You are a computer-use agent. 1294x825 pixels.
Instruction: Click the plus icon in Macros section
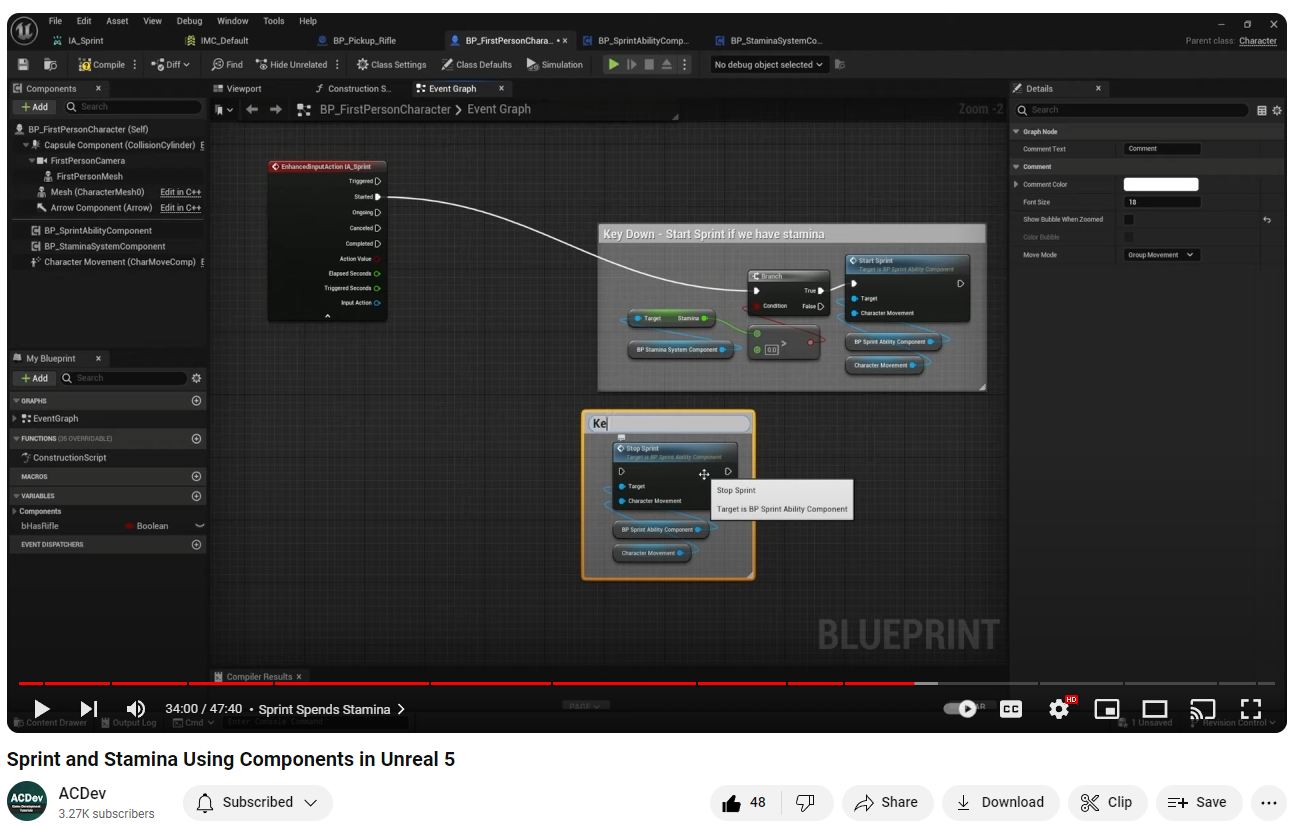coord(196,477)
